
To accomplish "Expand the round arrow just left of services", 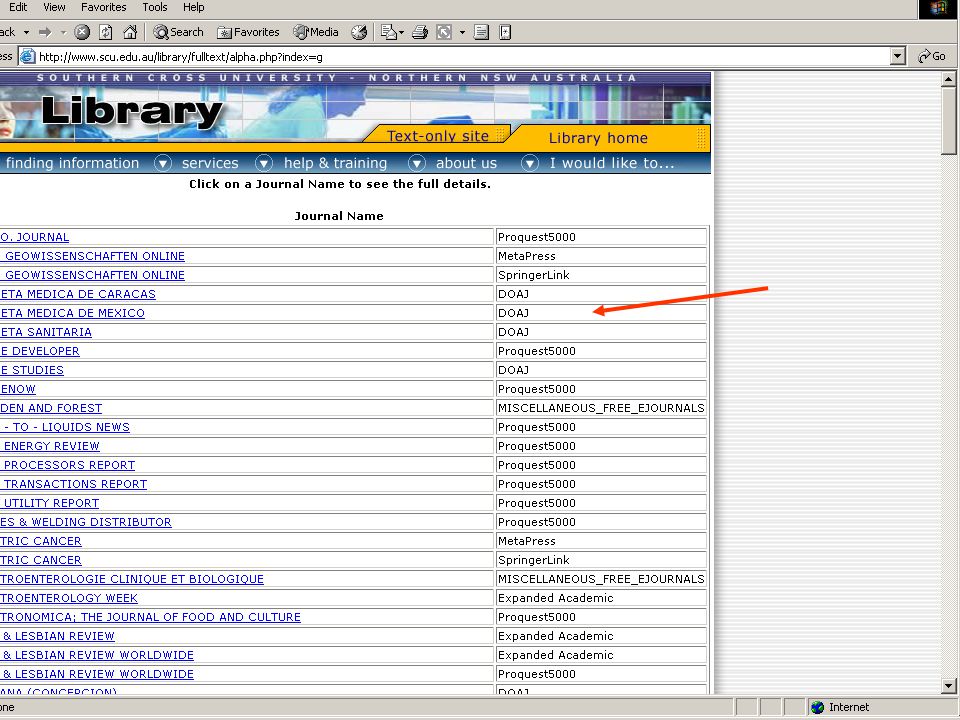I will click(163, 163).
